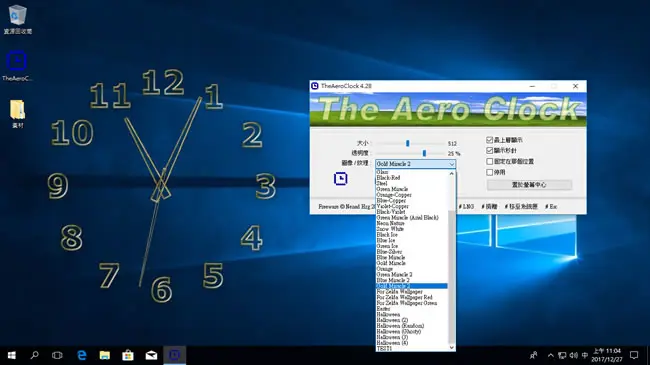Screen dimensions: 650x365
Task: Click the blue clock icon in the settings panel
Action: click(x=340, y=179)
